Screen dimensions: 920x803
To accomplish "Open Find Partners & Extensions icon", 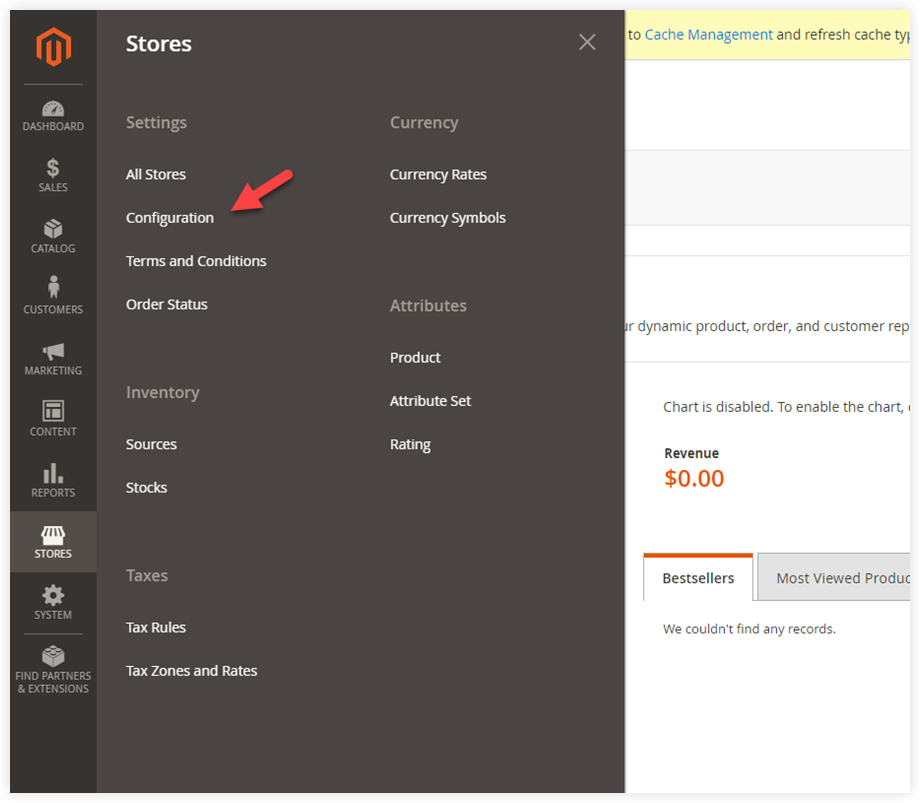I will click(x=53, y=656).
